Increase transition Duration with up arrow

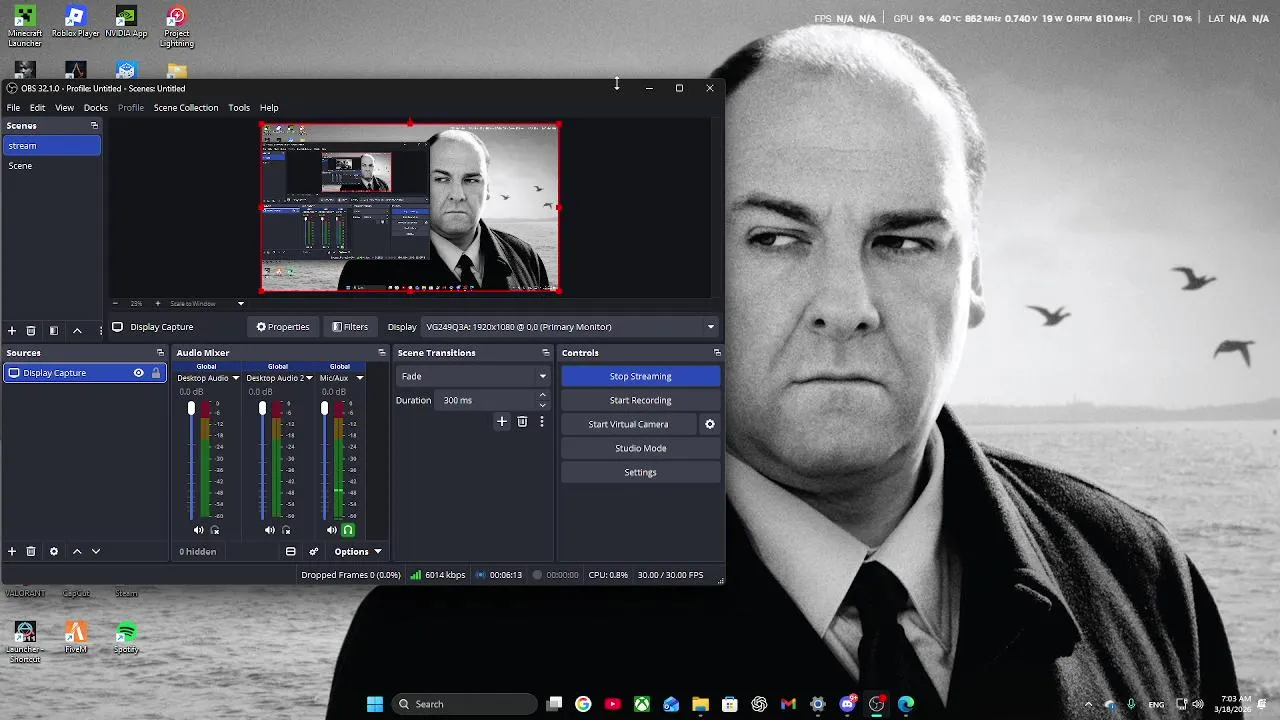543,395
